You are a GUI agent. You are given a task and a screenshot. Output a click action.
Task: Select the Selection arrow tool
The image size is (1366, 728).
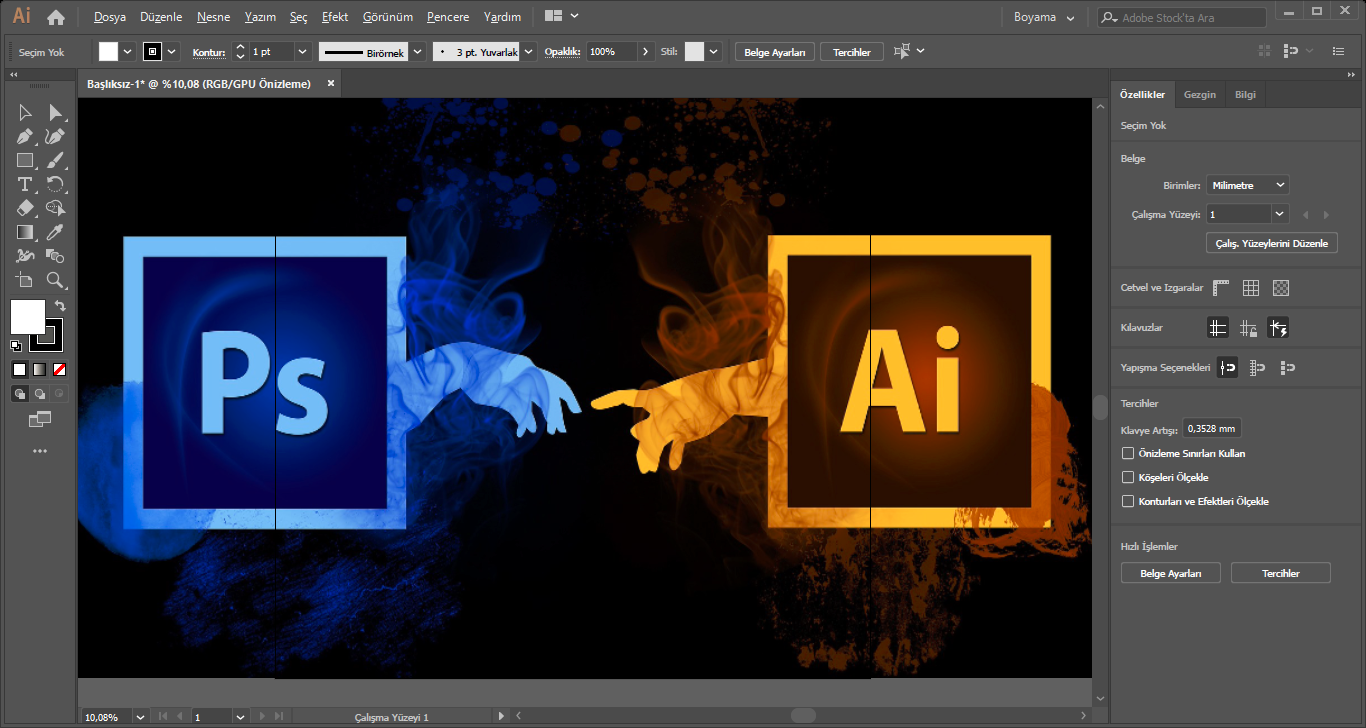click(25, 112)
